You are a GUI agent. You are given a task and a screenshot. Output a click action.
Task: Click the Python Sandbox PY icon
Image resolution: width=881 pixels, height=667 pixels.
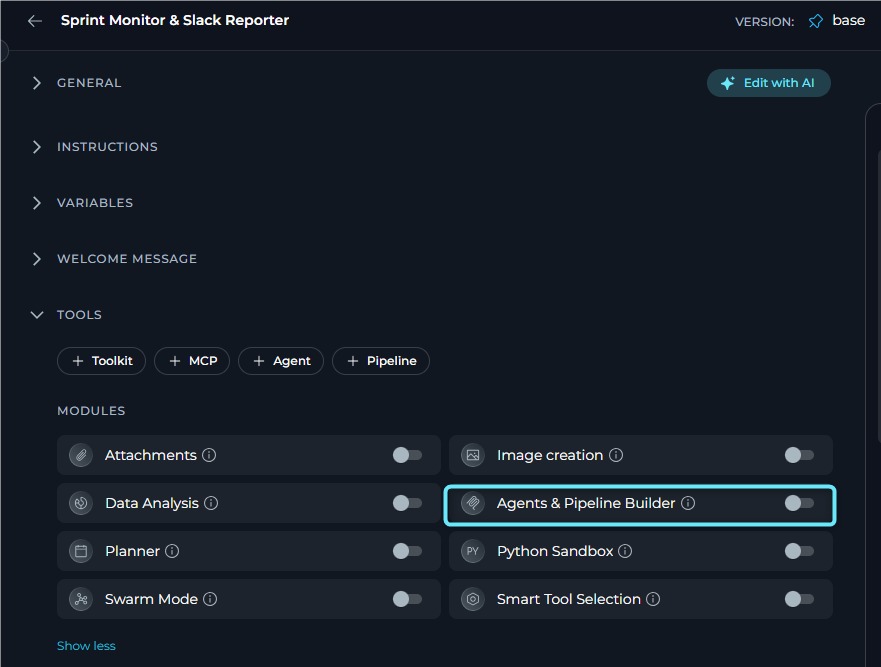[473, 551]
